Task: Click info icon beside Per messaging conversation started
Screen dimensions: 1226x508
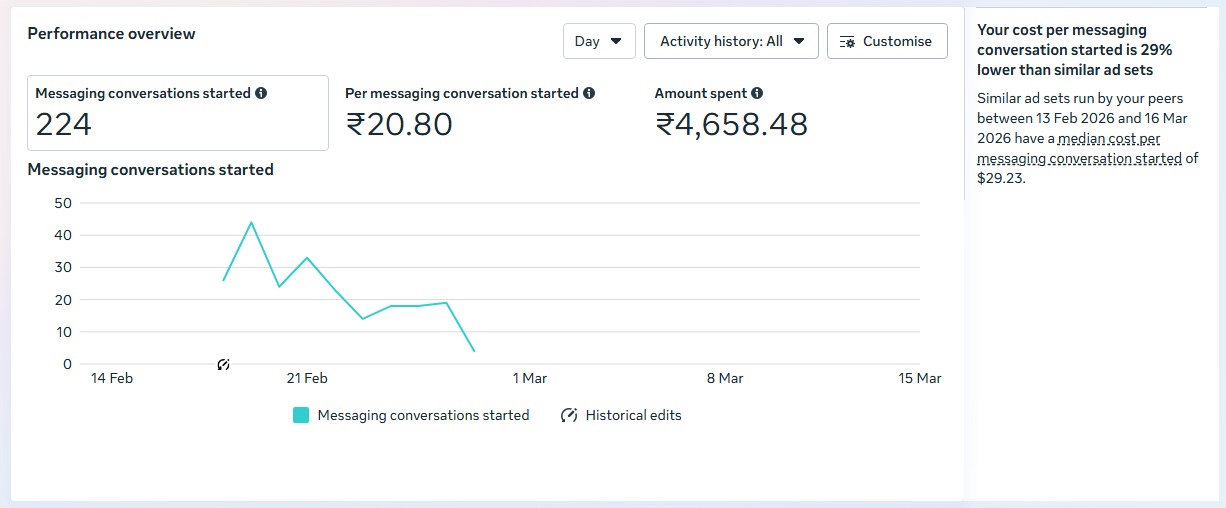Action: [589, 93]
